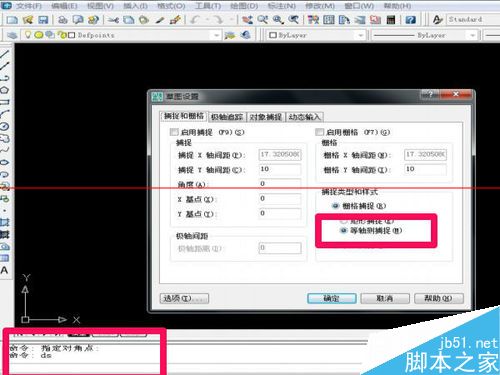Select the 栅格捕捉 radio button
Viewport: 500px width, 375px height.
point(335,206)
